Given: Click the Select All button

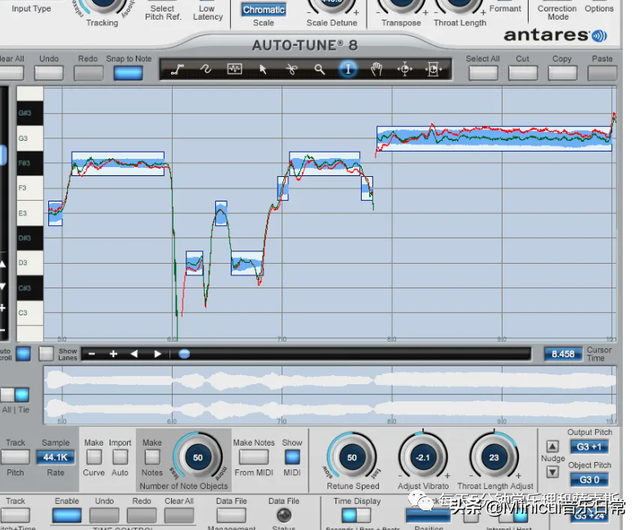Looking at the screenshot, I should point(482,73).
